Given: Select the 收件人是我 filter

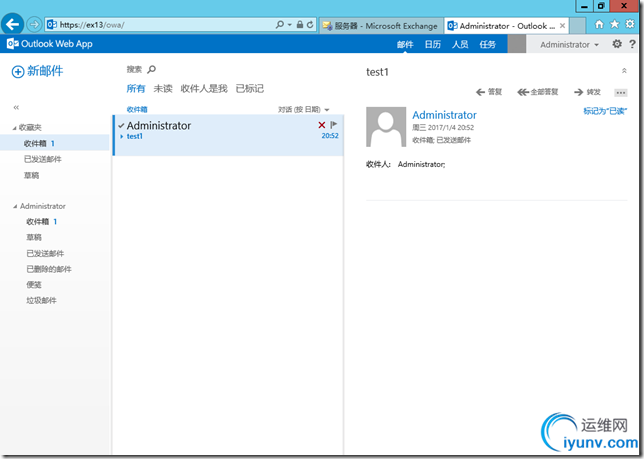Looking at the screenshot, I should pyautogui.click(x=204, y=88).
